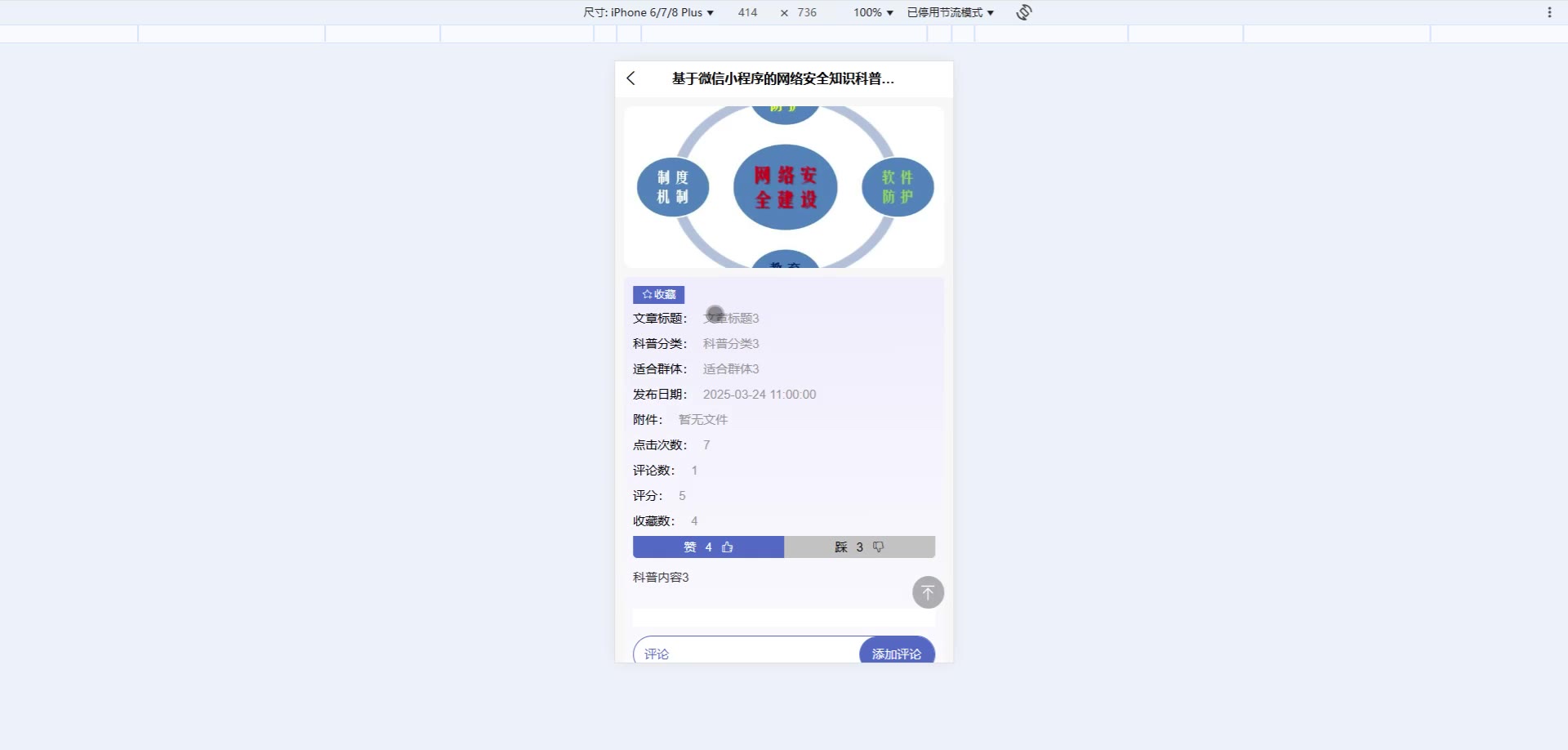The height and width of the screenshot is (750, 1568).
Task: Click the gray 踩 3 dislike button
Action: (x=859, y=547)
